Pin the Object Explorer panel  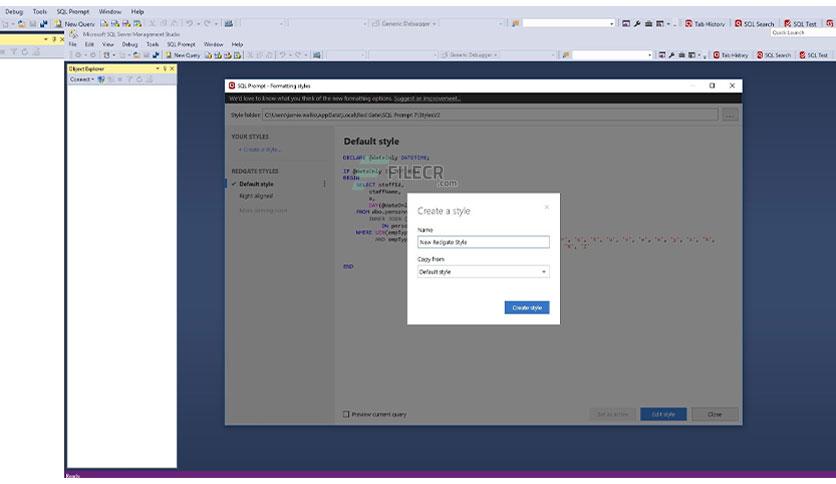pos(165,69)
